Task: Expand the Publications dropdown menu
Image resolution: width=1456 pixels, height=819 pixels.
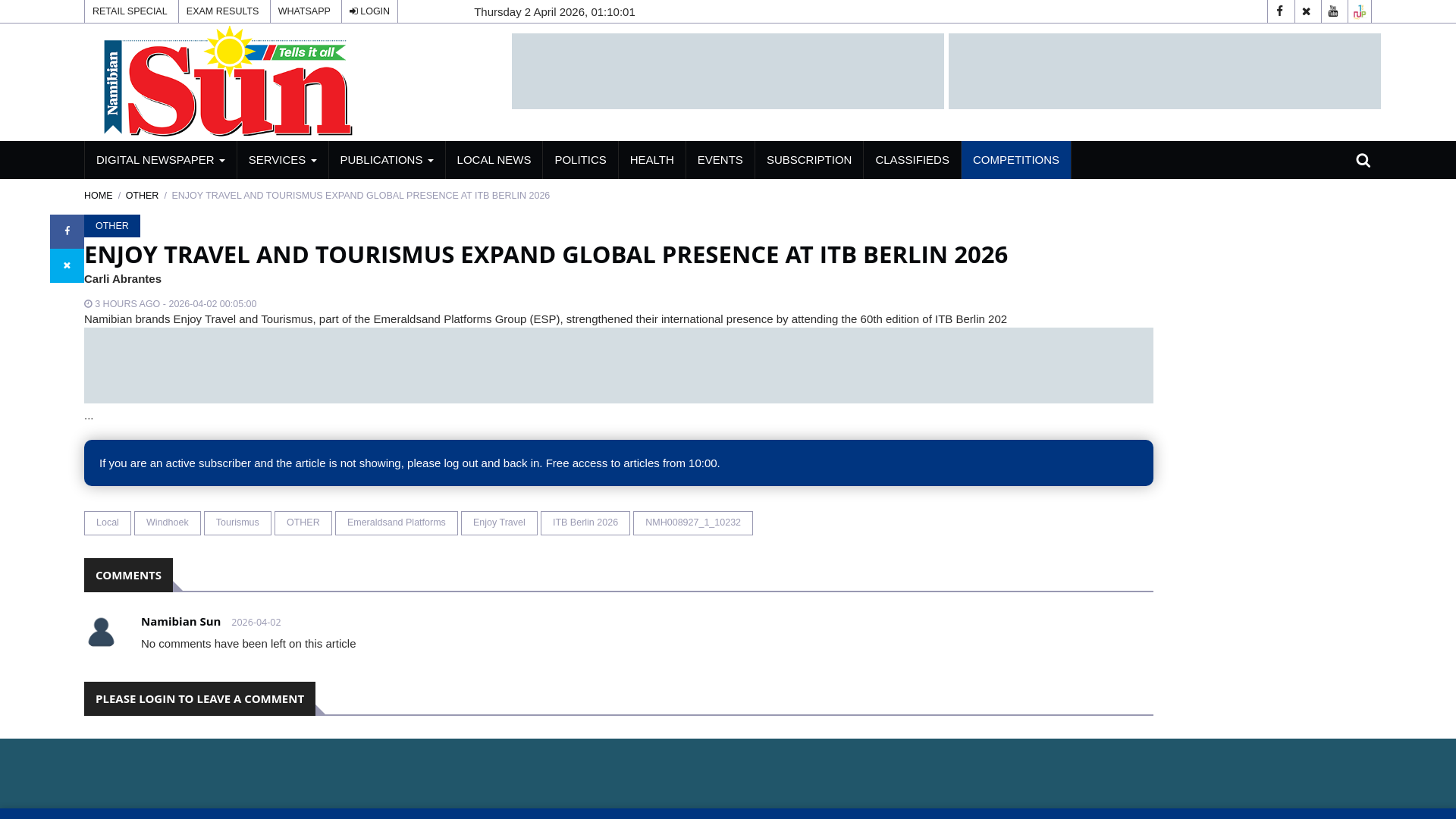Action: coord(387,160)
